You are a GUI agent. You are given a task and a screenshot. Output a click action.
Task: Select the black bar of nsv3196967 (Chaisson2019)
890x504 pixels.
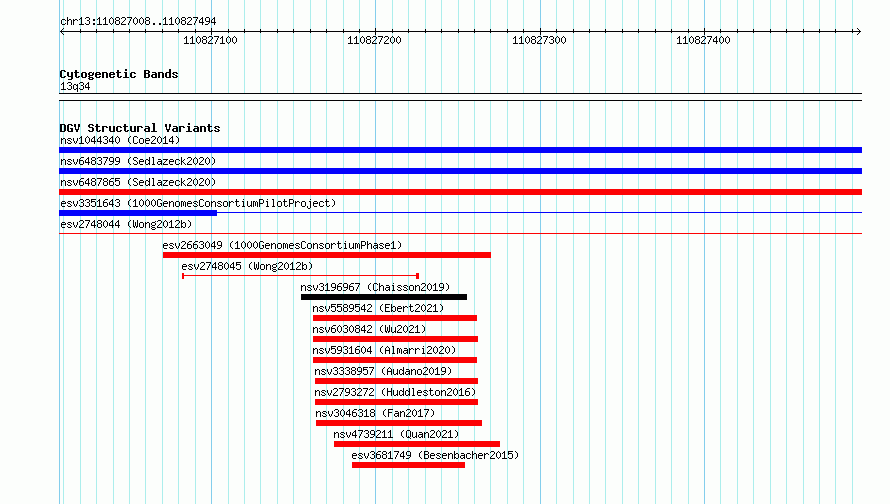tap(384, 297)
